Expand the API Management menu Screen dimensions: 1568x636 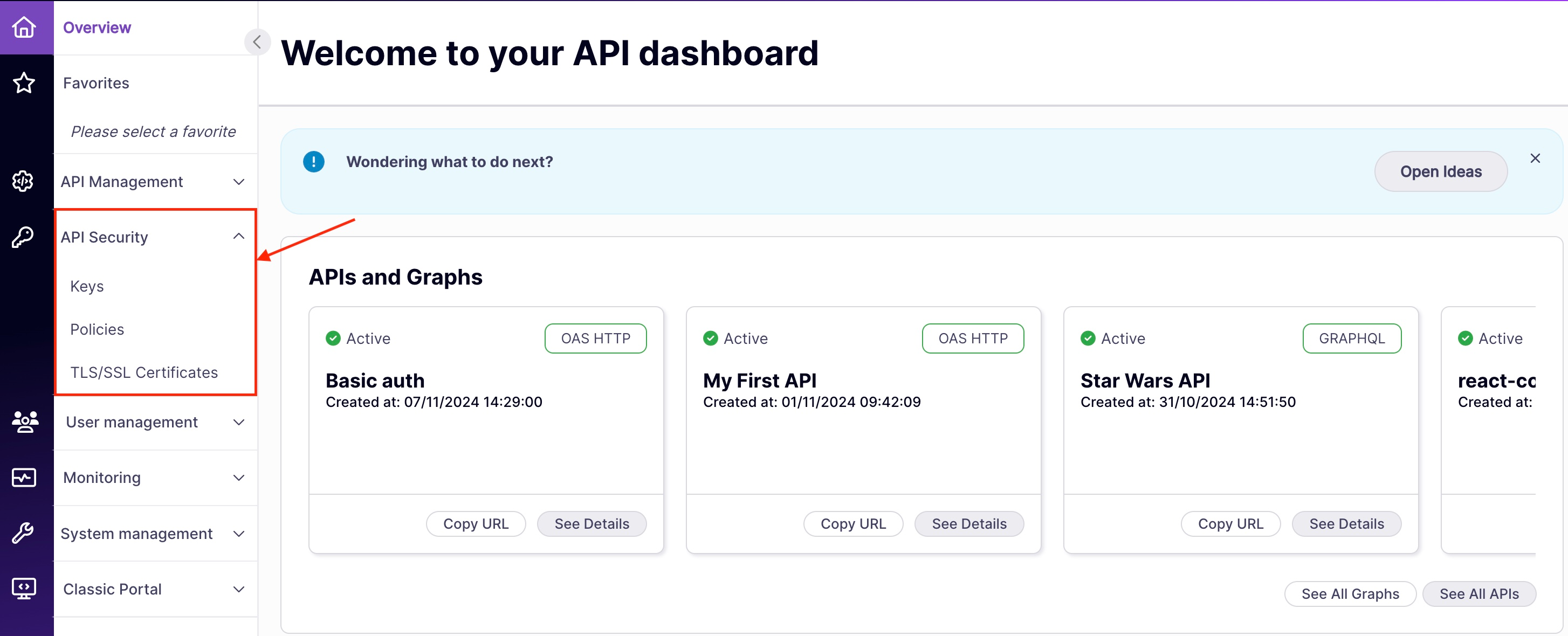tap(238, 181)
